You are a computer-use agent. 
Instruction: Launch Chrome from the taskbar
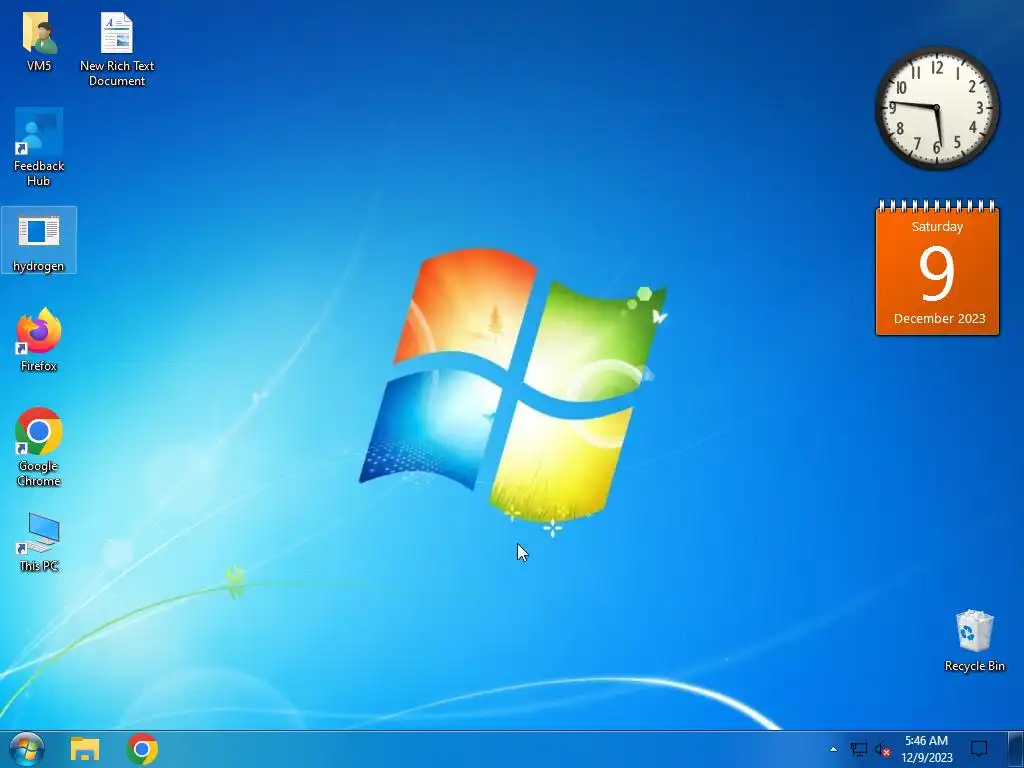click(142, 750)
